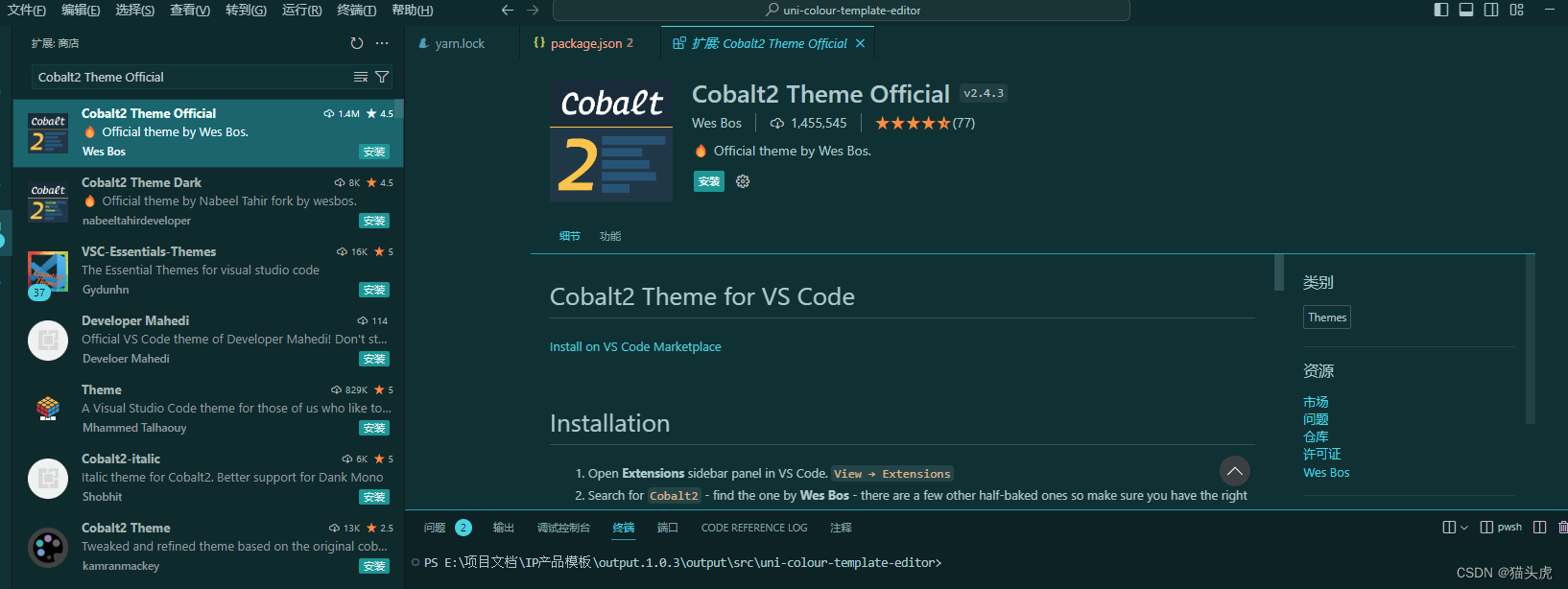
Task: Click the Cobalt2 Theme Official search field
Action: 192,77
